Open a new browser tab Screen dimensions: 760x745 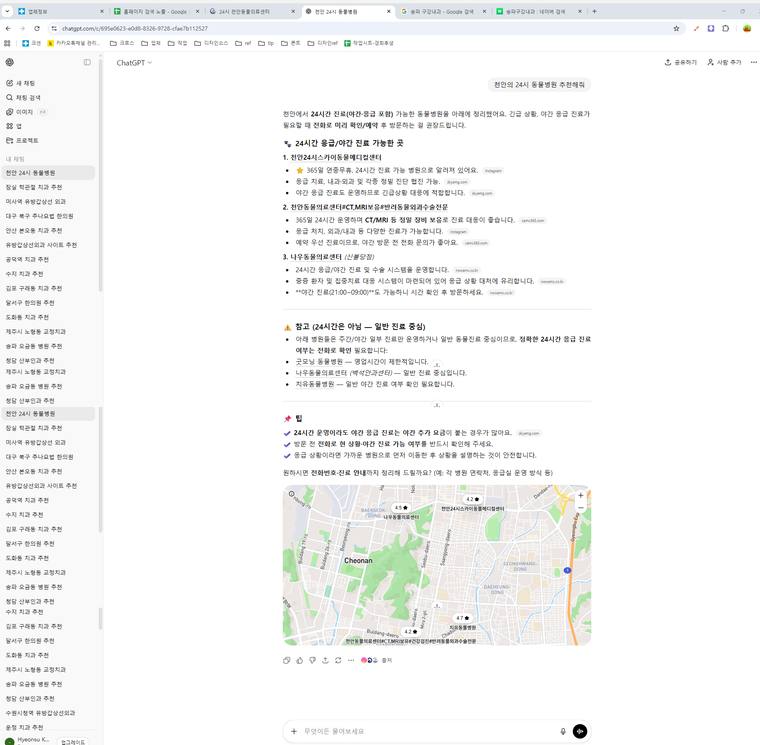tap(594, 11)
